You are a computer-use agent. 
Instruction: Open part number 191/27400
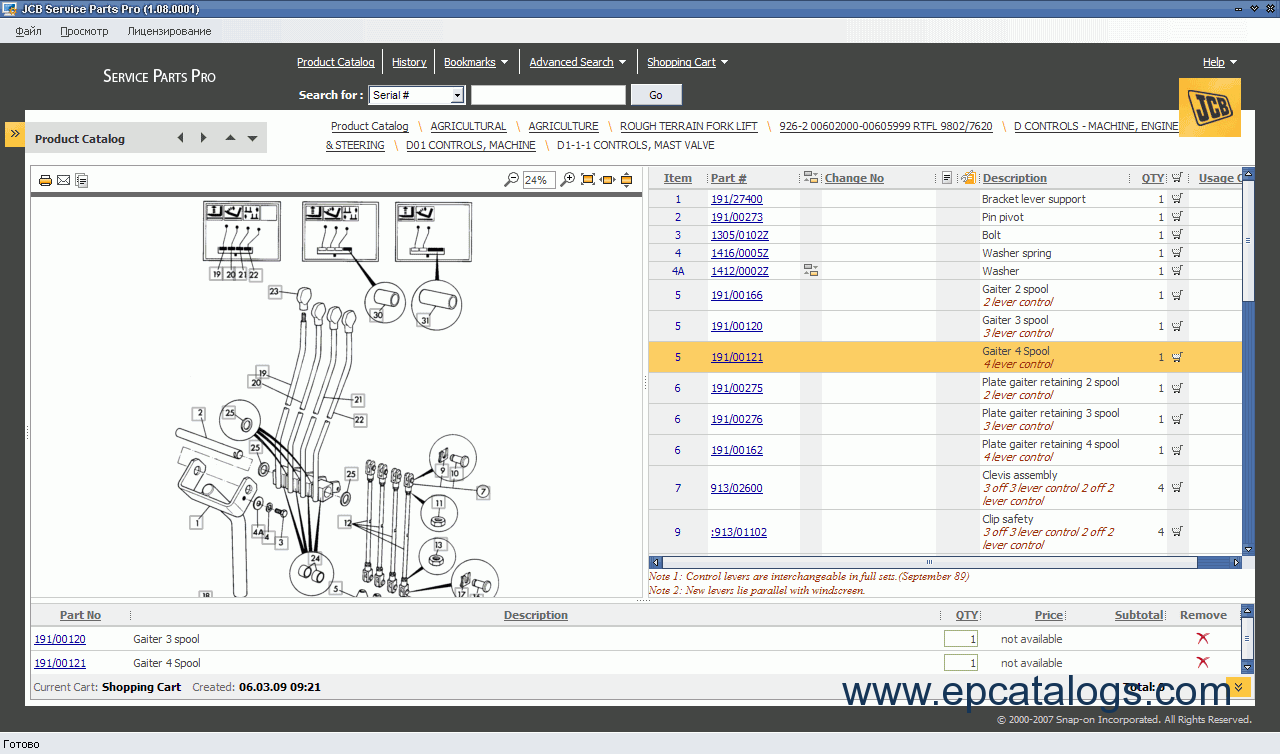pos(736,199)
